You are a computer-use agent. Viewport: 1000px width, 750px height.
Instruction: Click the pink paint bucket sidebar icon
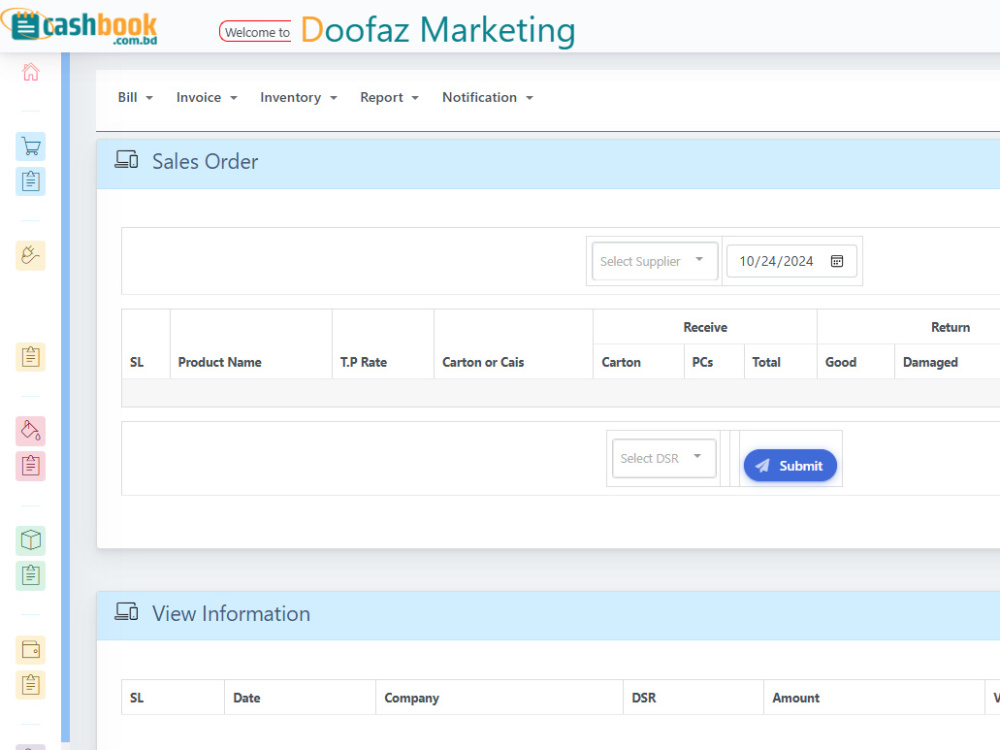coord(31,431)
